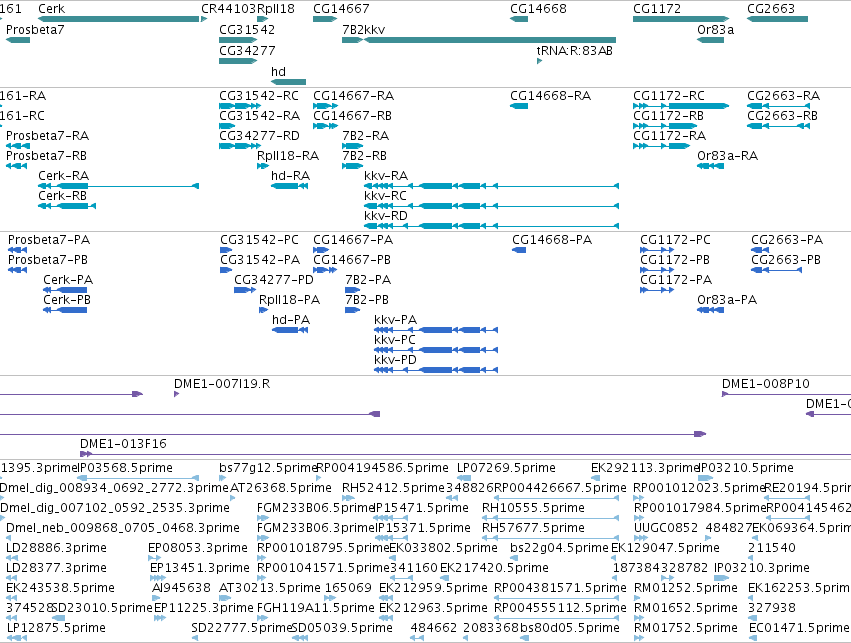851x643 pixels.
Task: Select transcript CG1172-RB
Action: coord(665,126)
